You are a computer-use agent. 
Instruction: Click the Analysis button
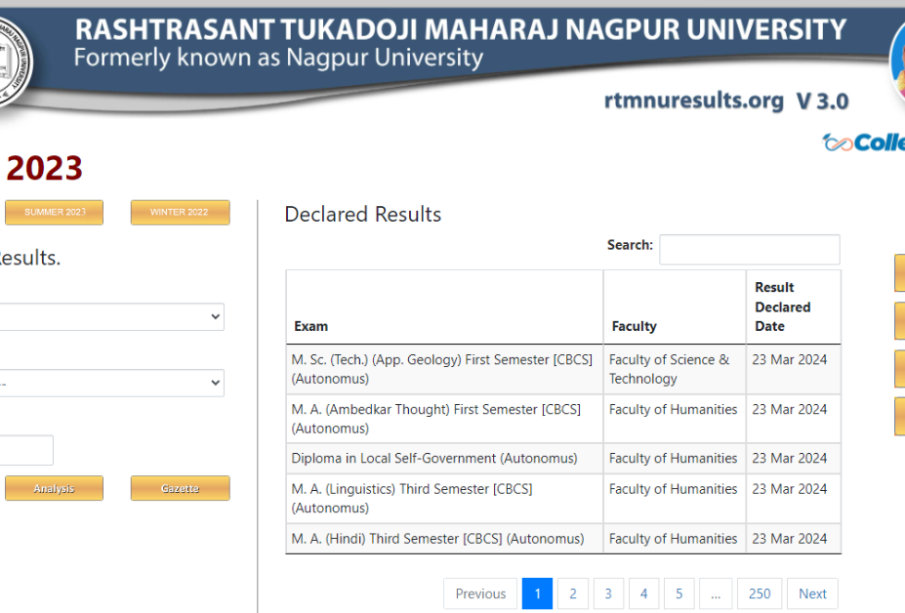54,488
